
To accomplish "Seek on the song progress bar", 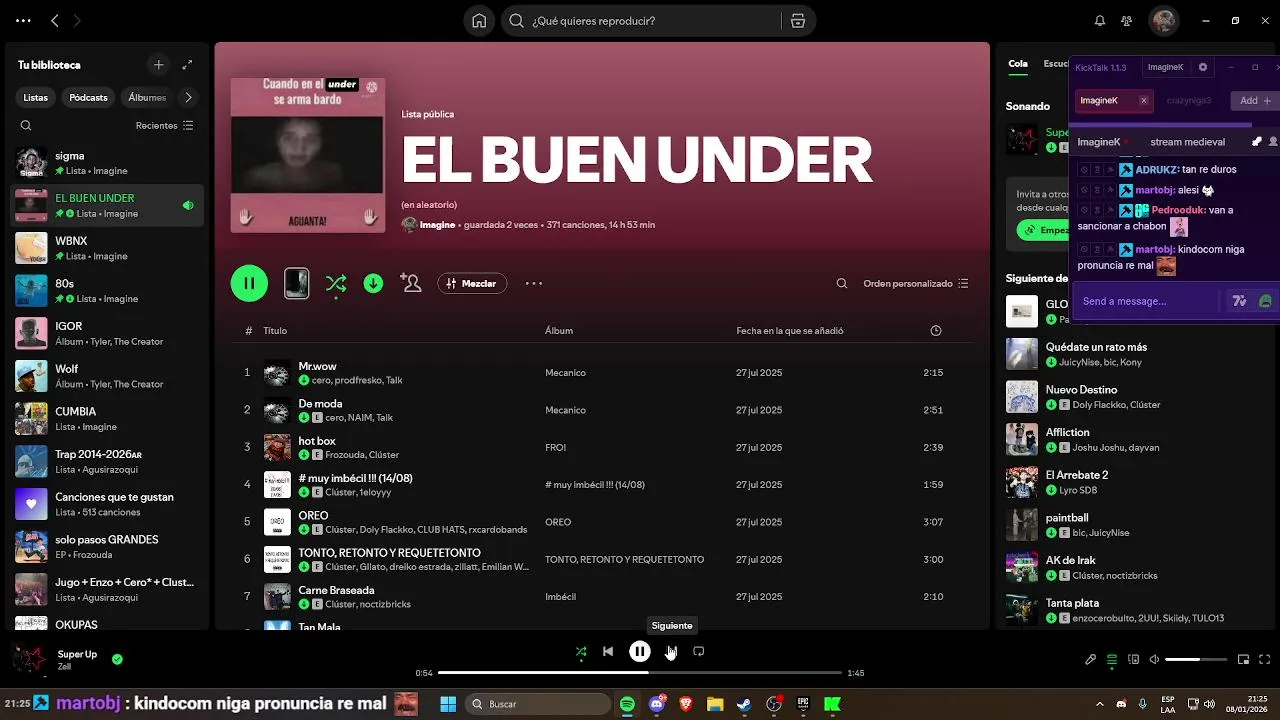I will tap(640, 673).
